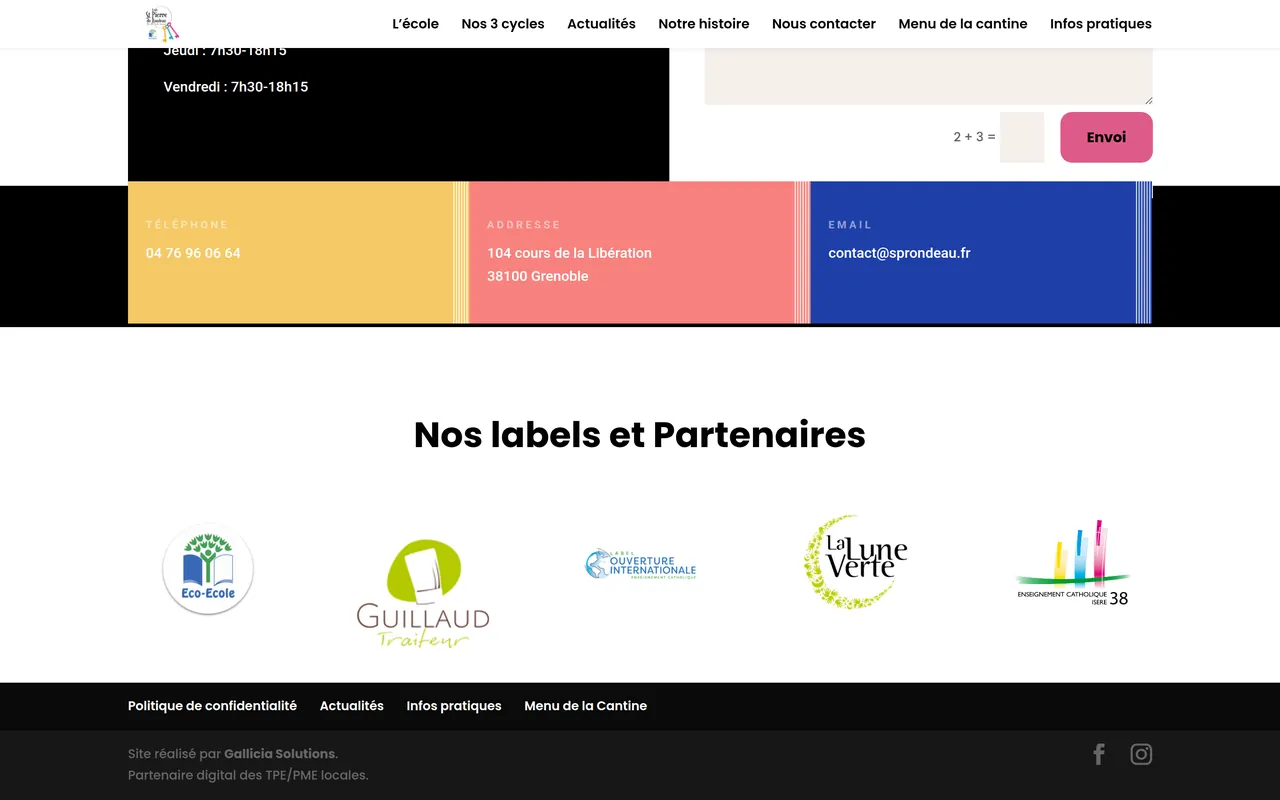Screen dimensions: 1280x800
Task: Click the 104 cours de la Libération address
Action: (569, 253)
